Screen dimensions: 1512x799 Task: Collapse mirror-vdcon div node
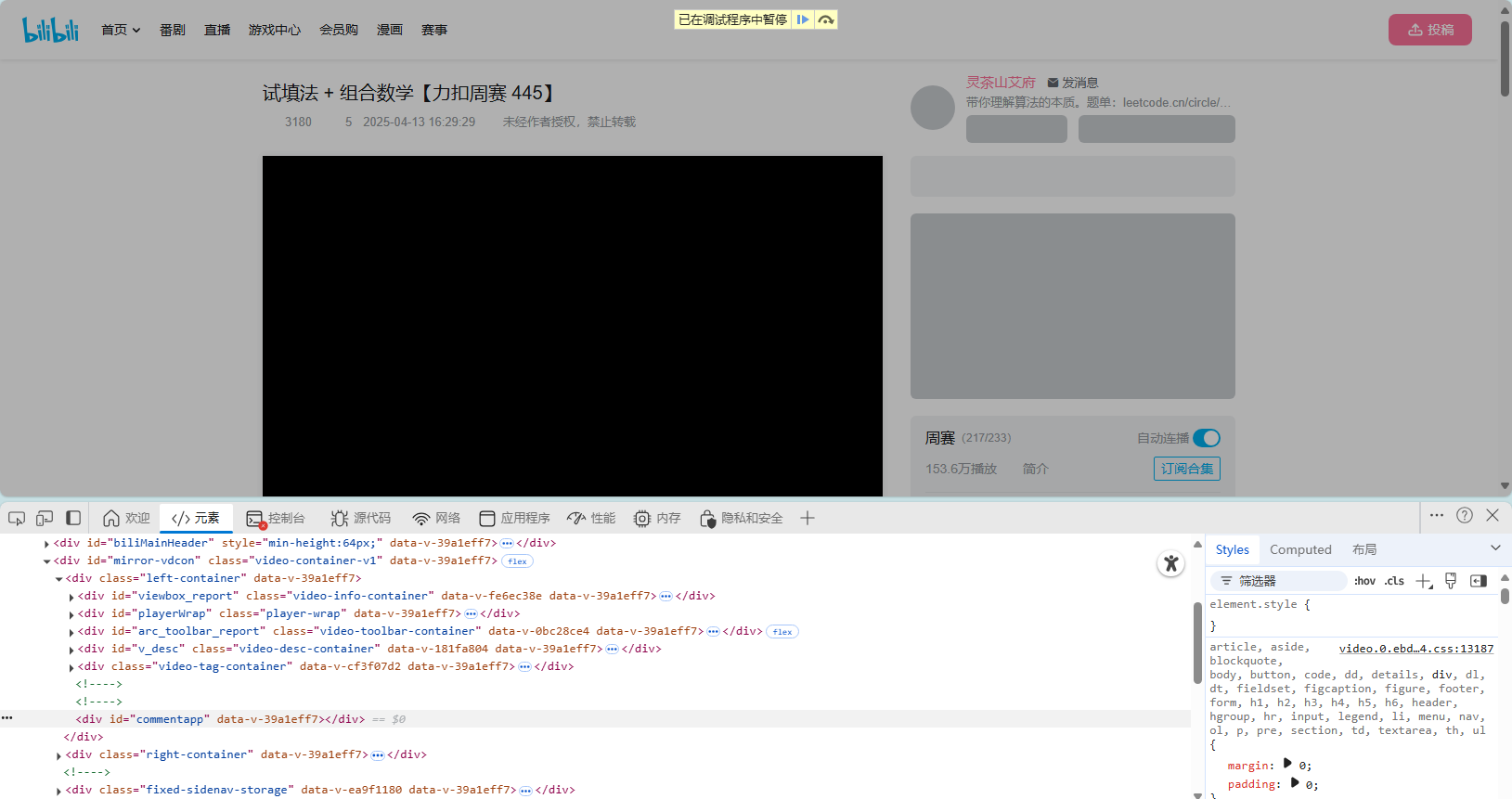(x=46, y=561)
